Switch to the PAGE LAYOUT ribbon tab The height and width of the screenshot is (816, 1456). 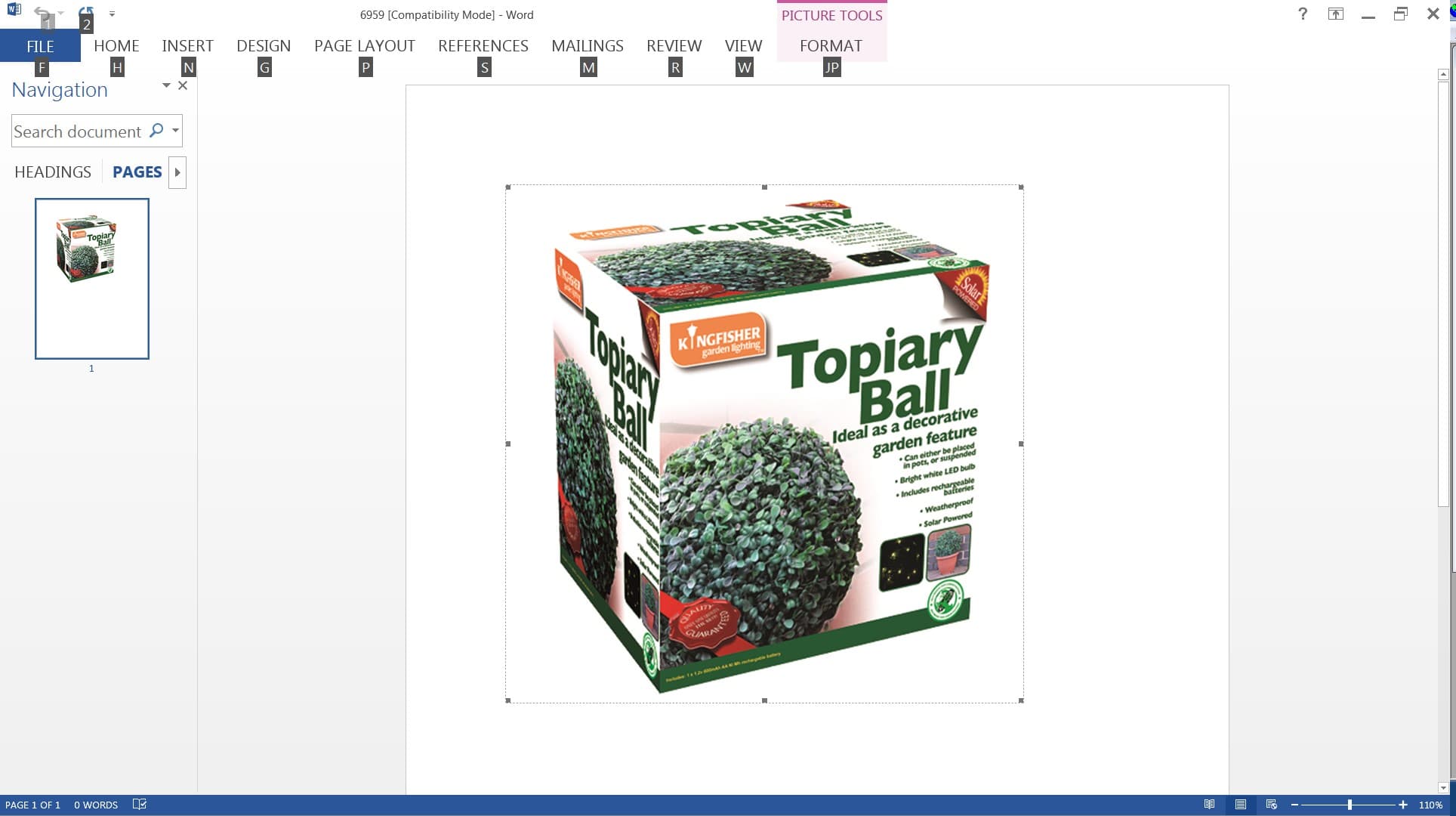(x=365, y=46)
